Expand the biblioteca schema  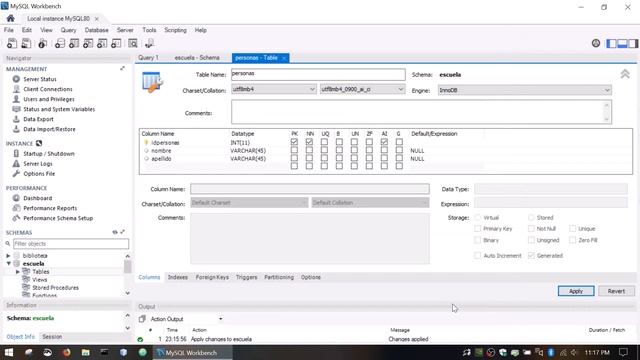[x=8, y=256]
